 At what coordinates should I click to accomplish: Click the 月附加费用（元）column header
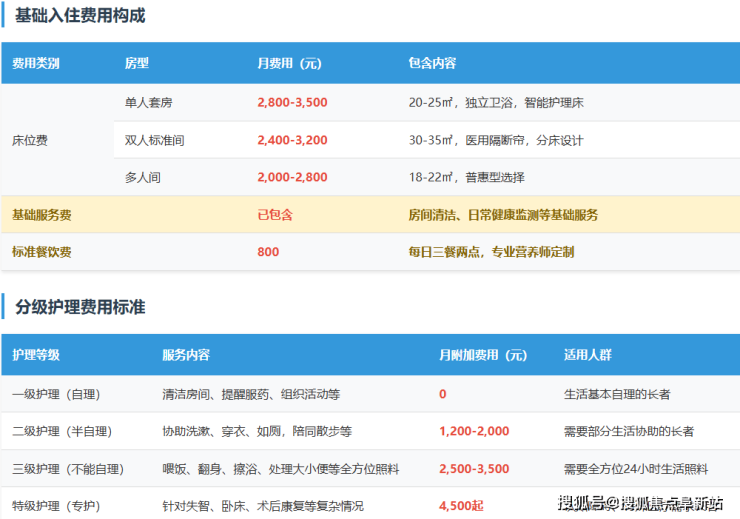[x=482, y=355]
